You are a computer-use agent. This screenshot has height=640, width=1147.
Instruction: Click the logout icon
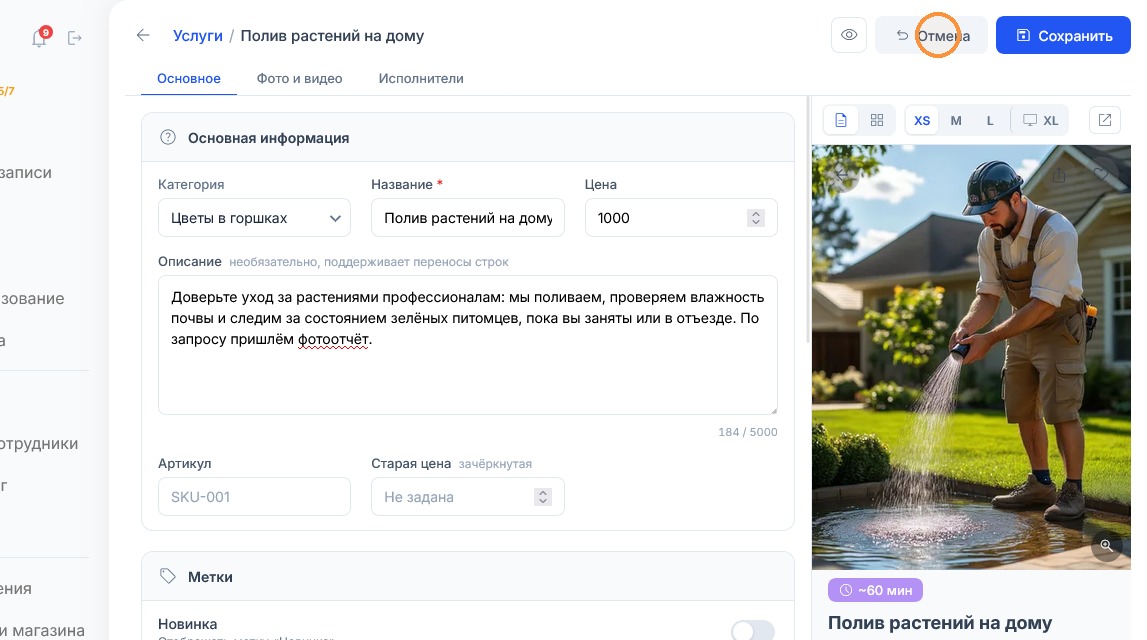[x=75, y=38]
